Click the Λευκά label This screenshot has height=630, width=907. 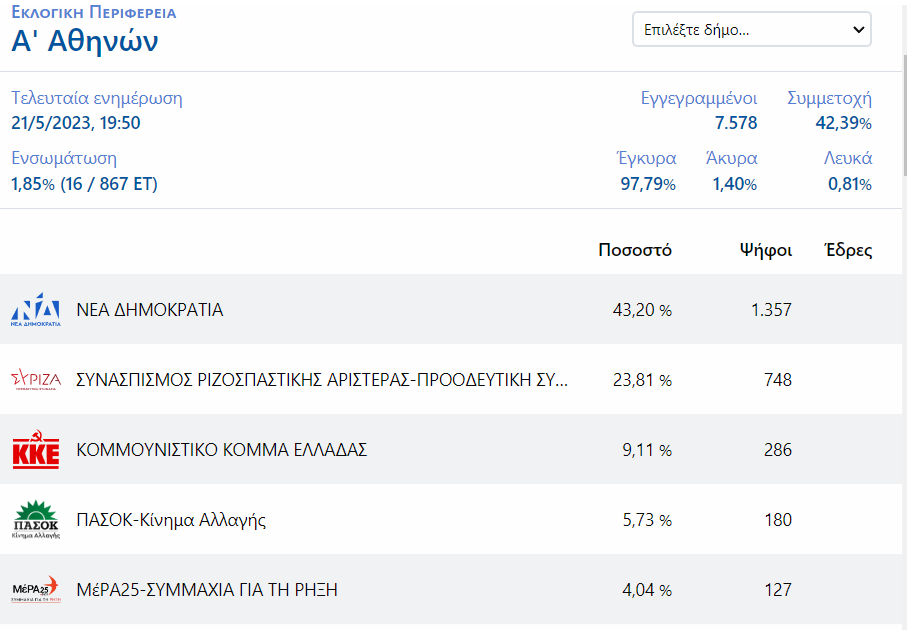pos(848,159)
